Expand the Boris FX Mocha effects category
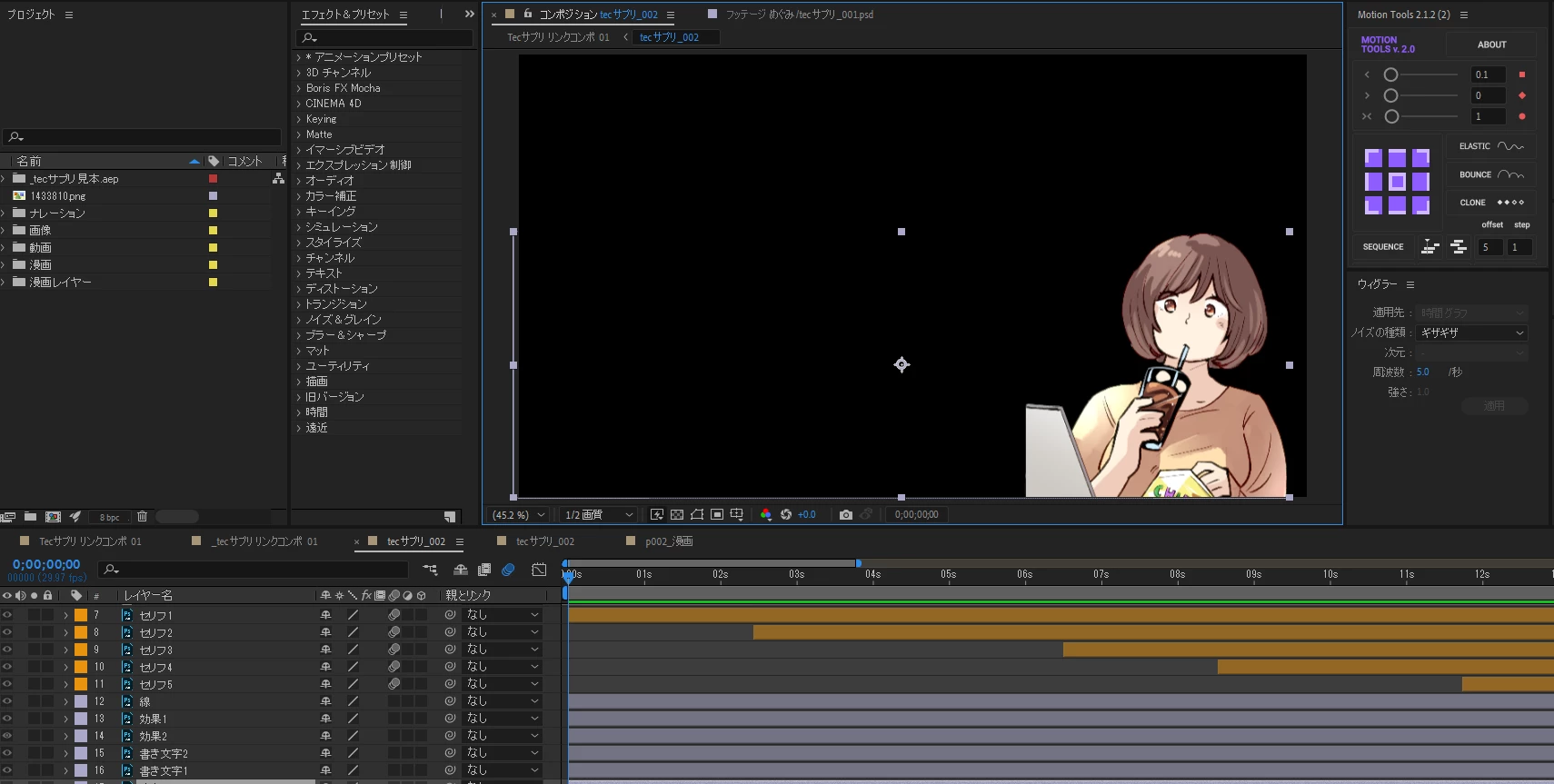The height and width of the screenshot is (784, 1554). 299,88
